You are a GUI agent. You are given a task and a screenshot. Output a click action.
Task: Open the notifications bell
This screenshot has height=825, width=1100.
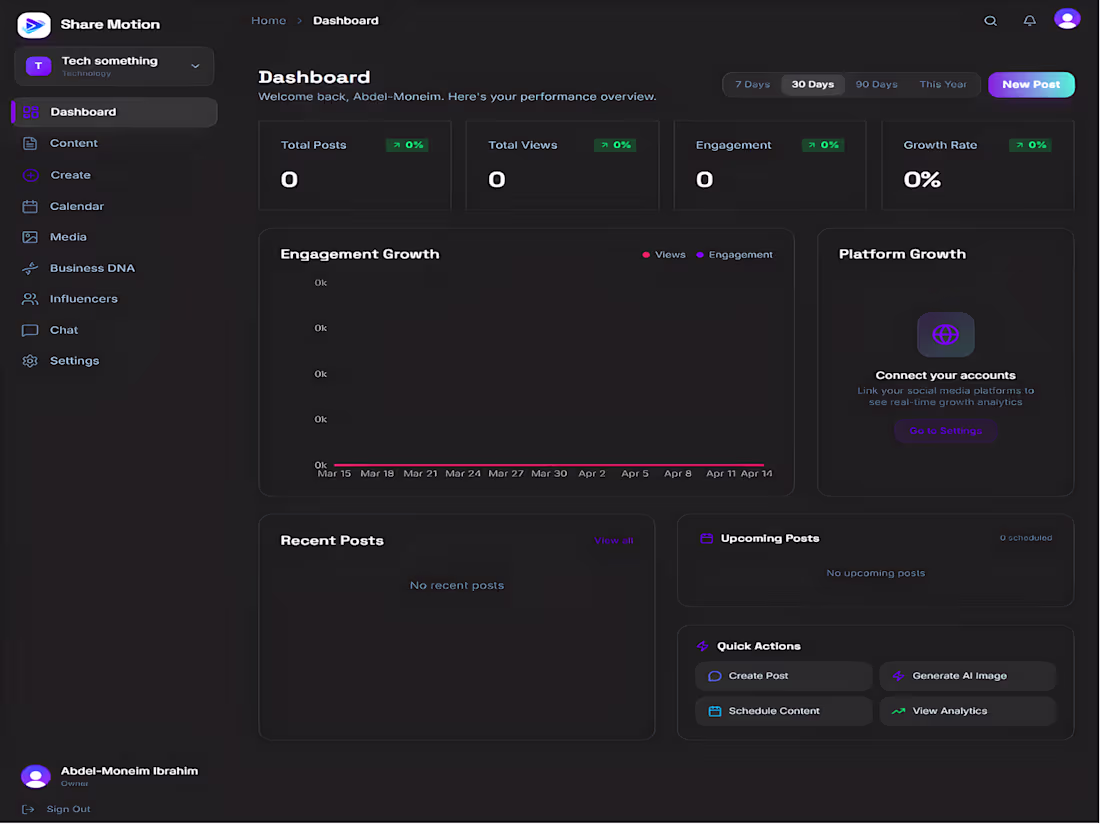point(1029,21)
